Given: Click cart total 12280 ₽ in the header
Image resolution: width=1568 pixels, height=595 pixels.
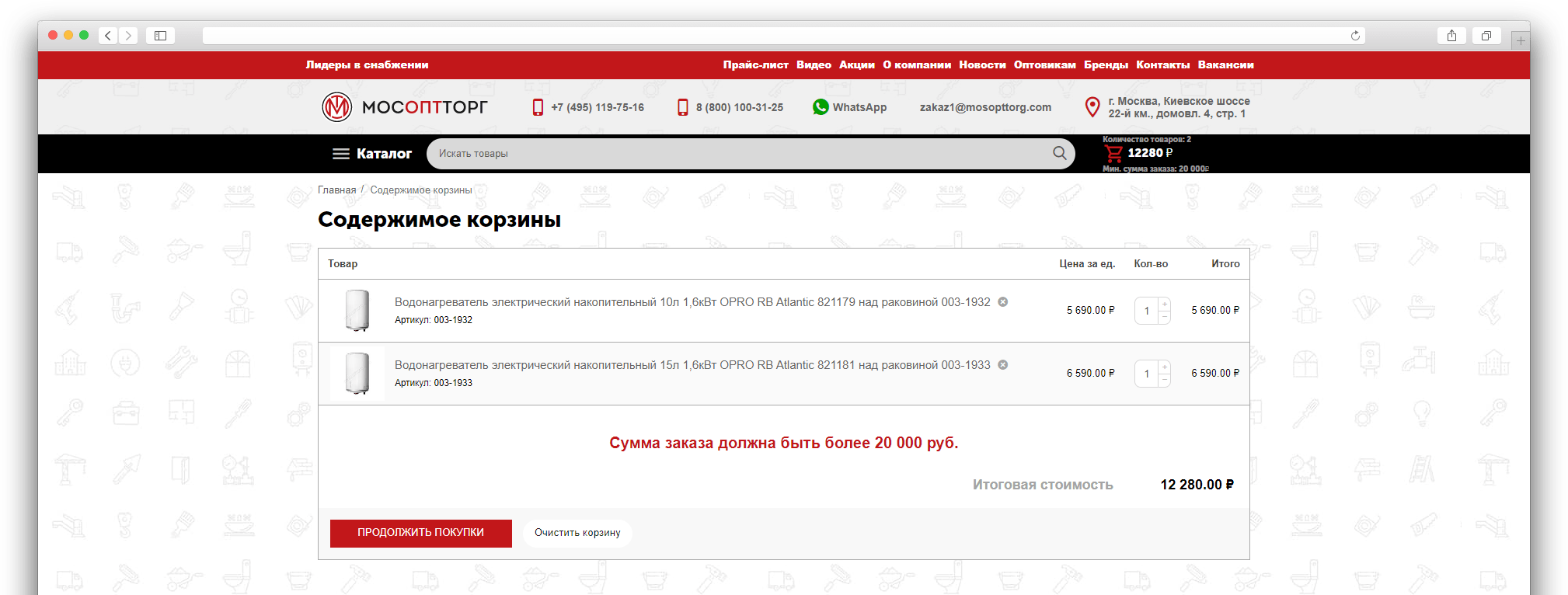Looking at the screenshot, I should point(1150,153).
